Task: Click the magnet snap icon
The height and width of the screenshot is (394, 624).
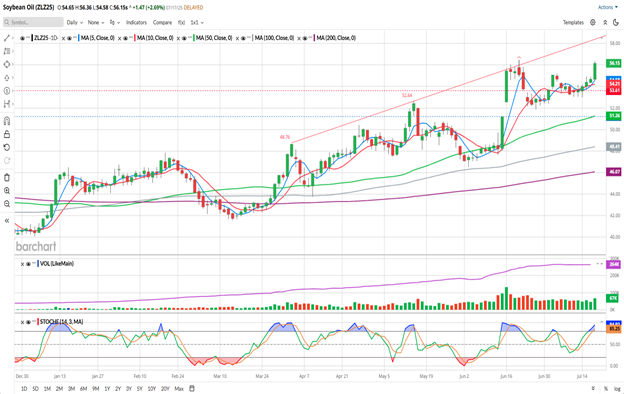Action: point(6,121)
